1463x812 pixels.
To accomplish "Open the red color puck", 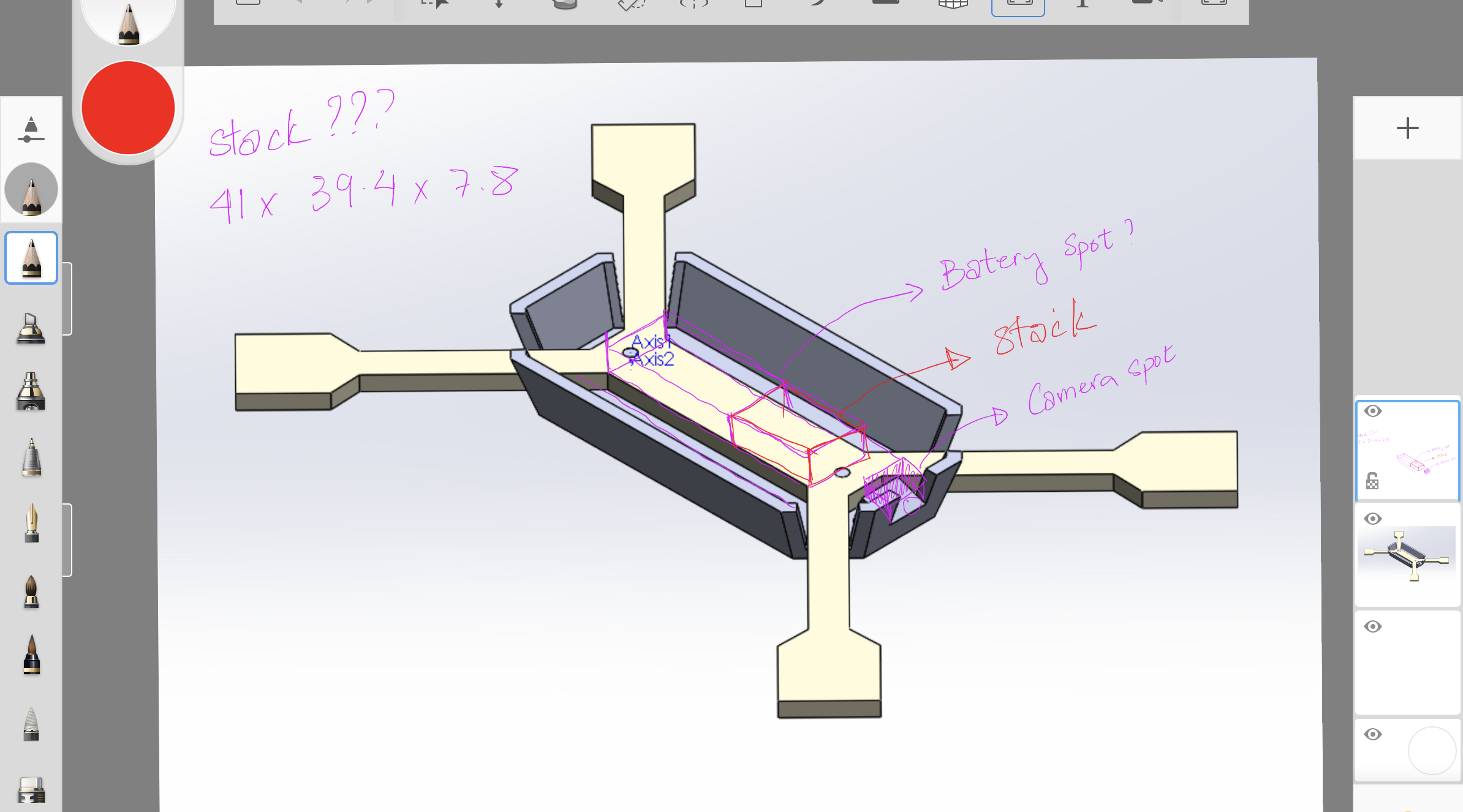I will tap(128, 108).
